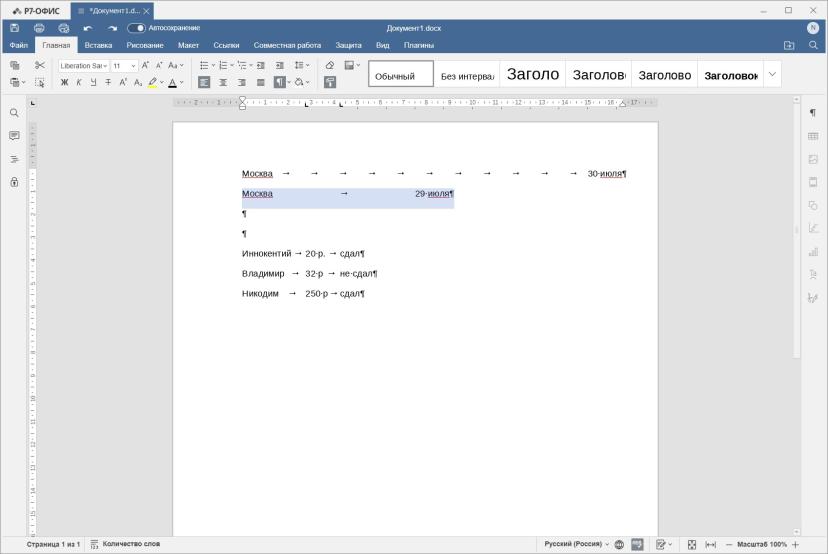Print the document using the printer icon
This screenshot has width=828, height=554.
(x=39, y=28)
